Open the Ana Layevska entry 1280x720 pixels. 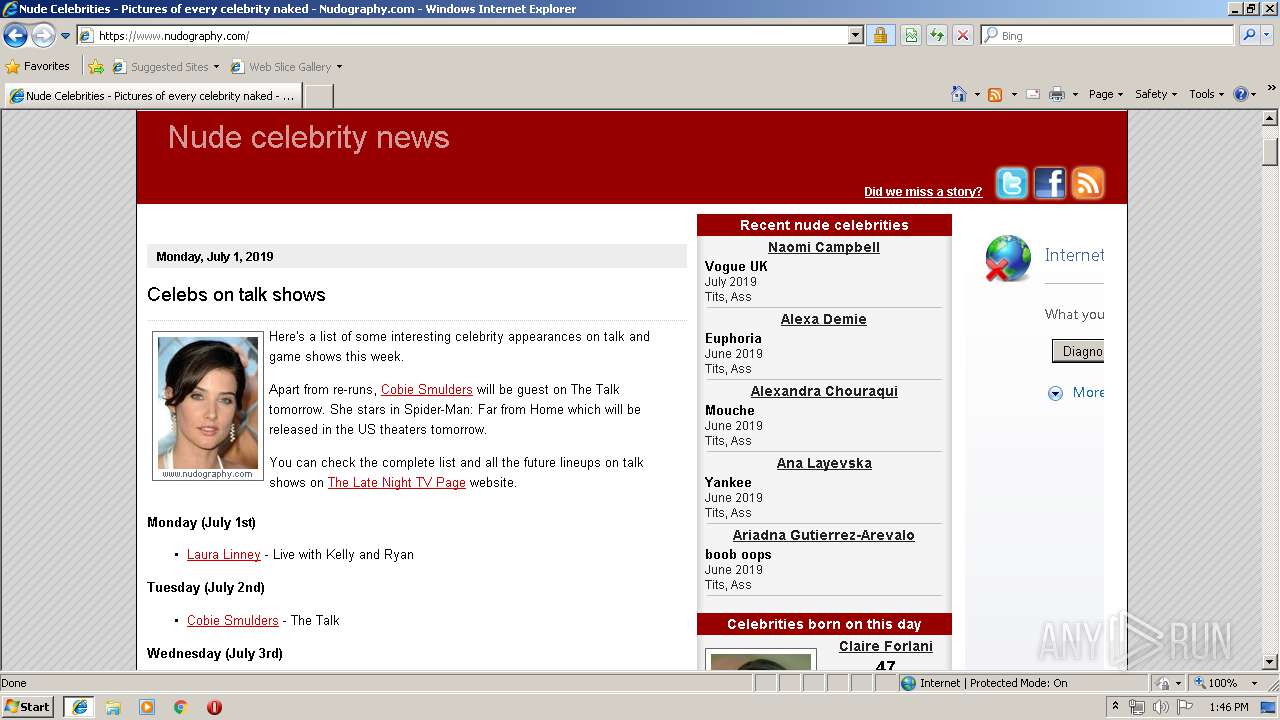824,464
